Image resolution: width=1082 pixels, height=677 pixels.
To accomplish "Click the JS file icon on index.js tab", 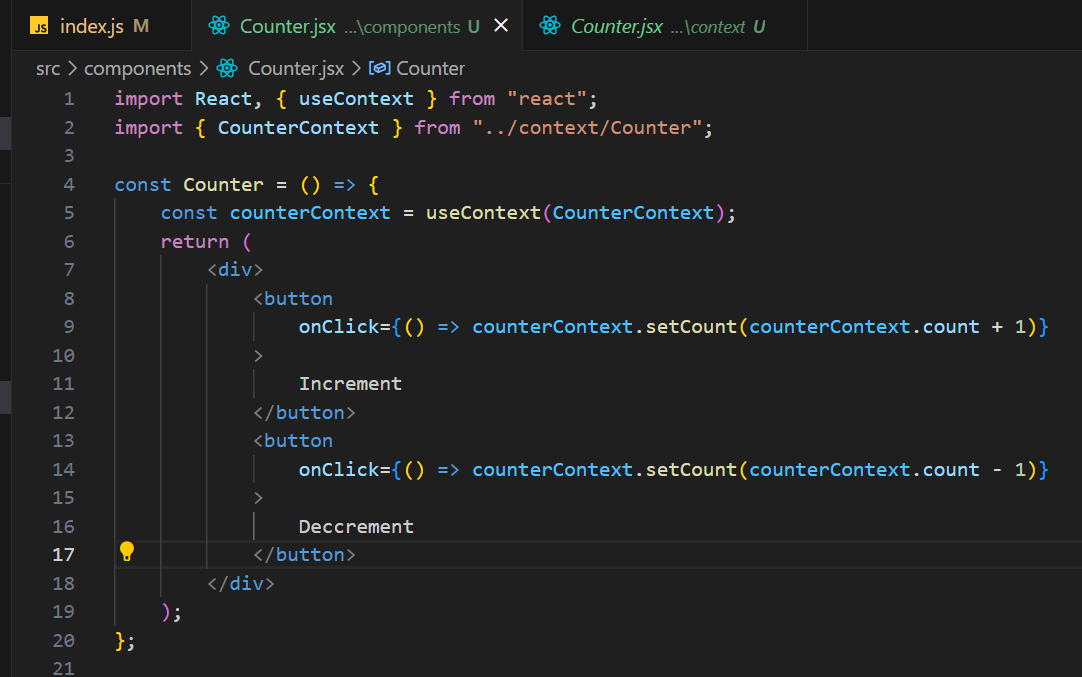I will click(x=39, y=26).
